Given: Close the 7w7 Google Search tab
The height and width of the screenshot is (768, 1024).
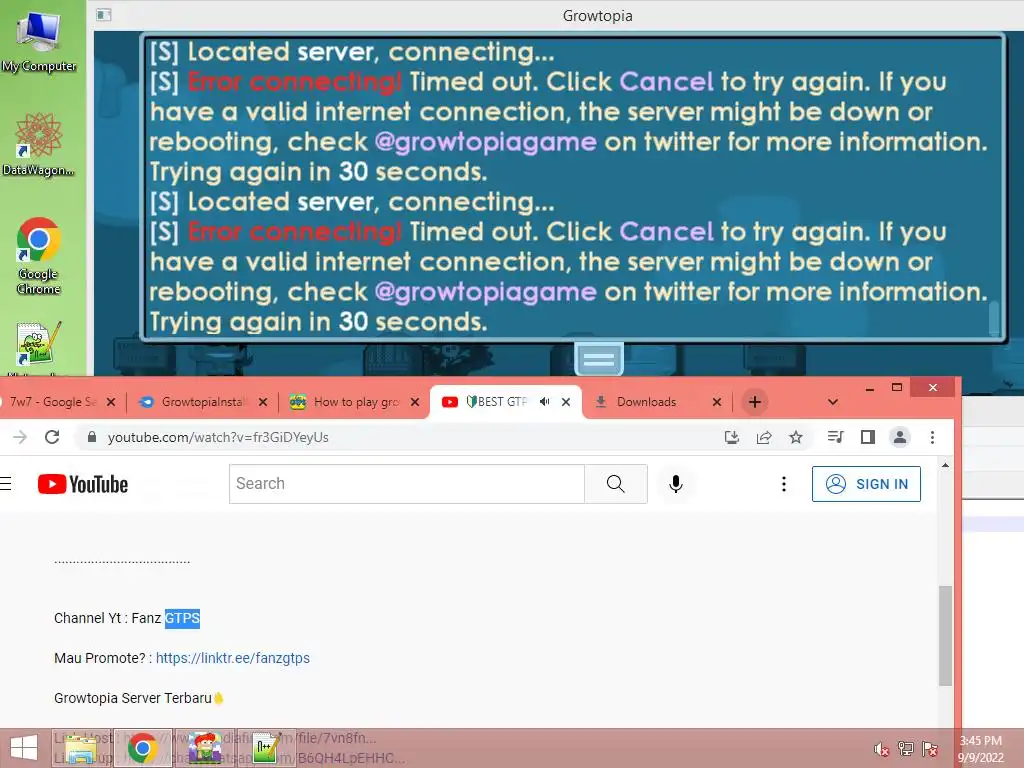Looking at the screenshot, I should tap(111, 402).
